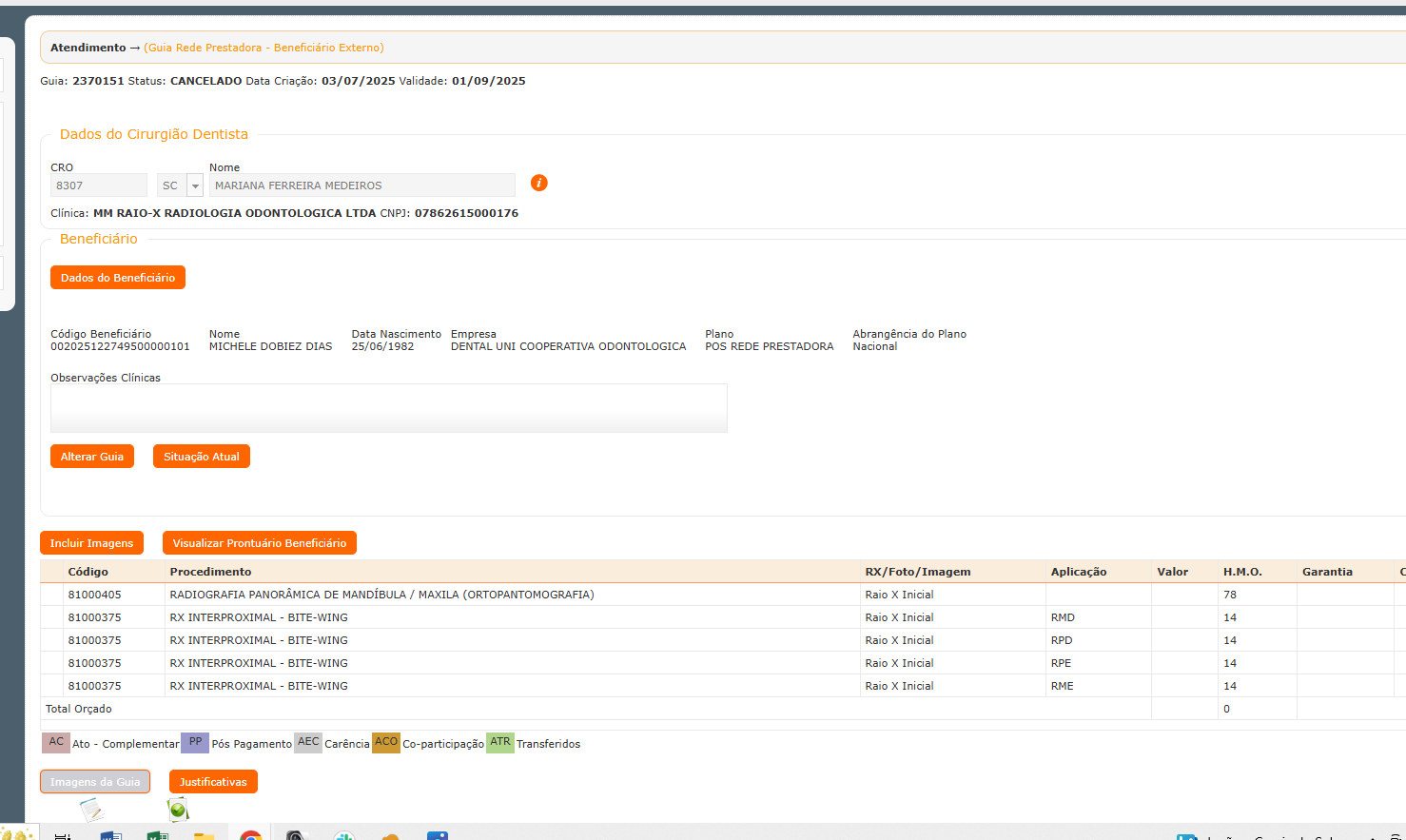
Task: Click the Incluir Imagens button
Action: [x=91, y=543]
